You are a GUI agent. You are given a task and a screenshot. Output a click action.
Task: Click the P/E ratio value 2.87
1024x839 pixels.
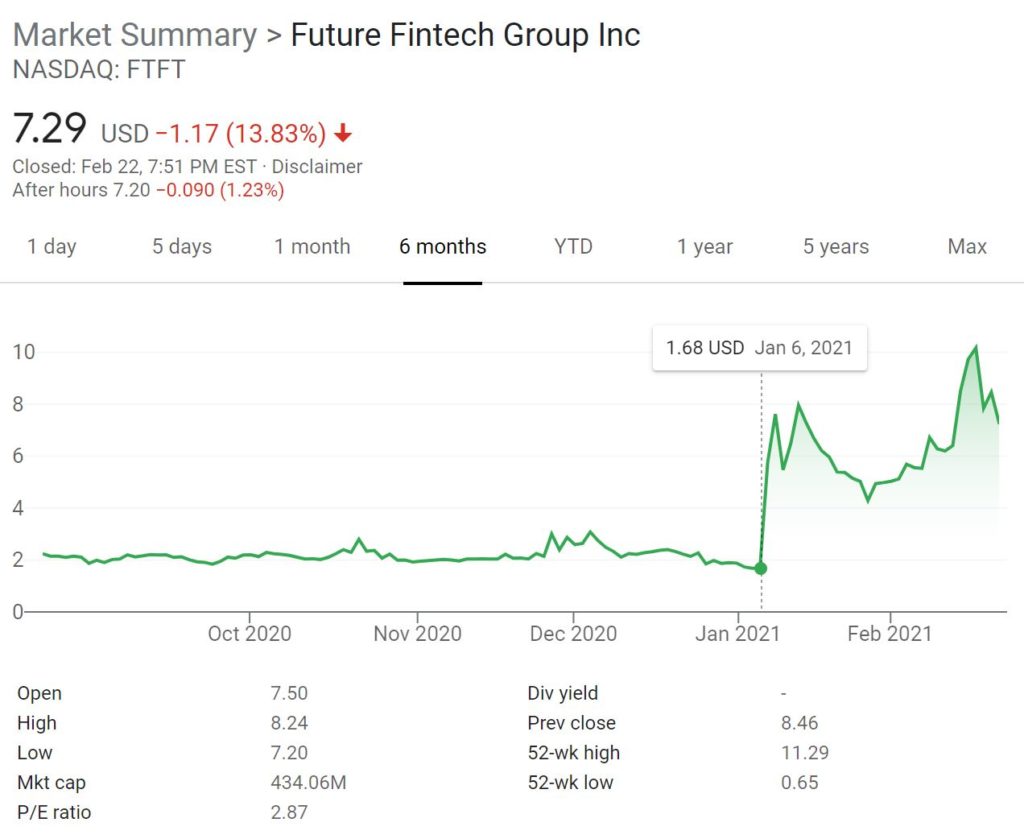[288, 812]
